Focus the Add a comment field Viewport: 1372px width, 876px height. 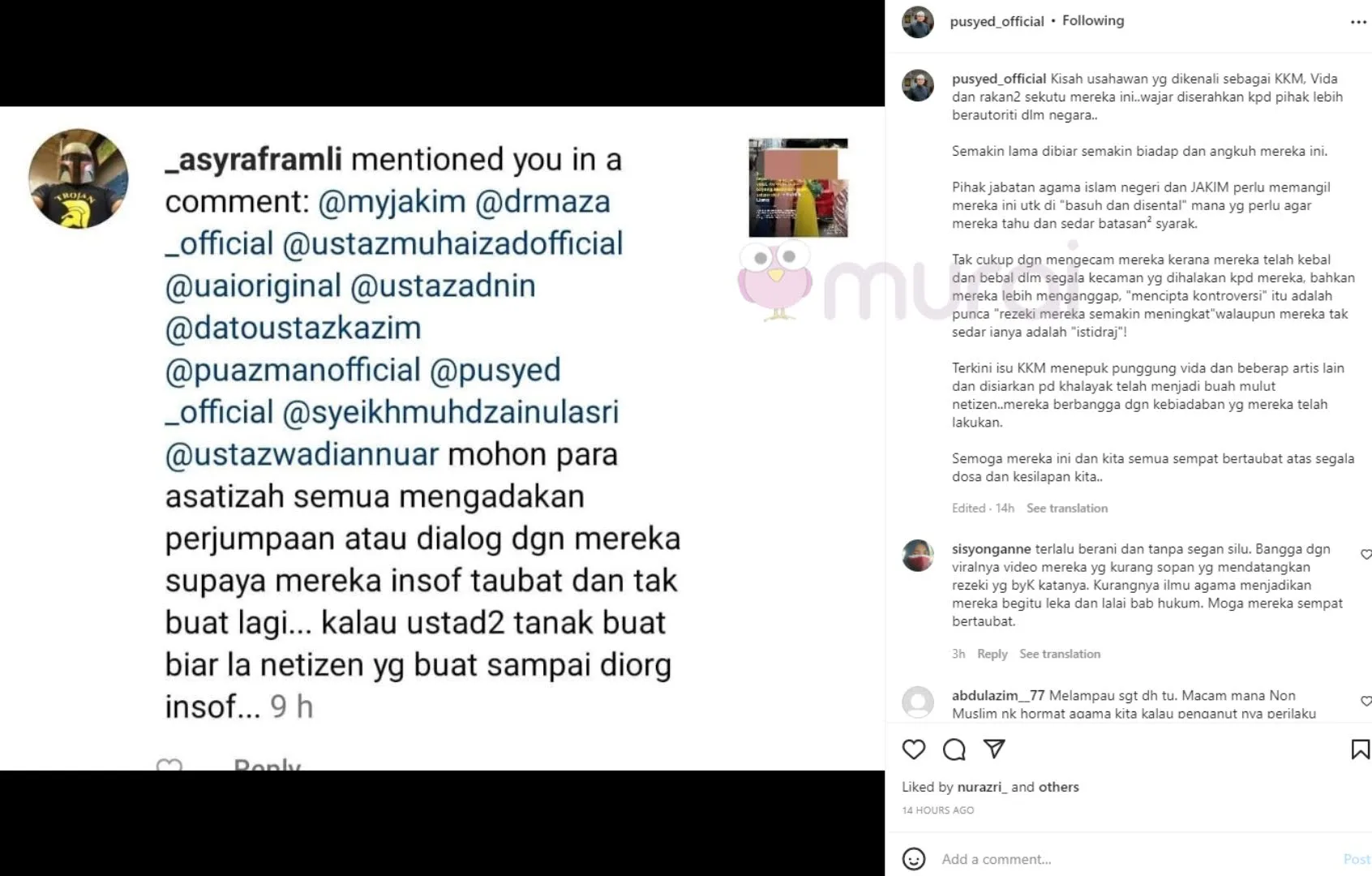click(x=1135, y=859)
